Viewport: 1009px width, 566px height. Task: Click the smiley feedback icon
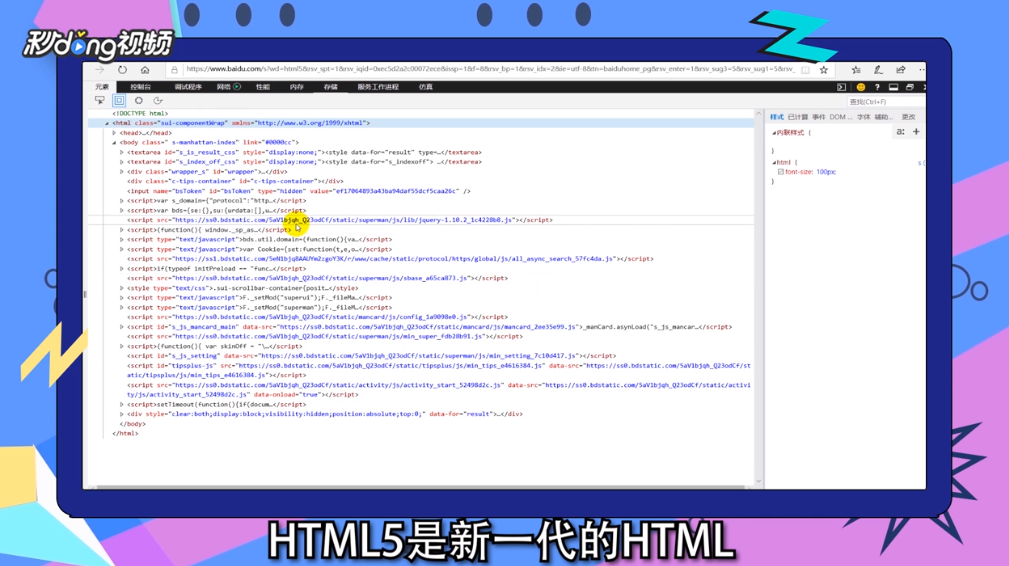[860, 87]
